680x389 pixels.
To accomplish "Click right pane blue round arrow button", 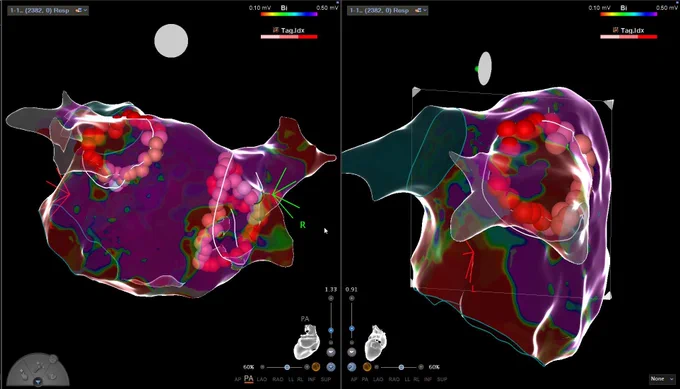I will click(352, 367).
